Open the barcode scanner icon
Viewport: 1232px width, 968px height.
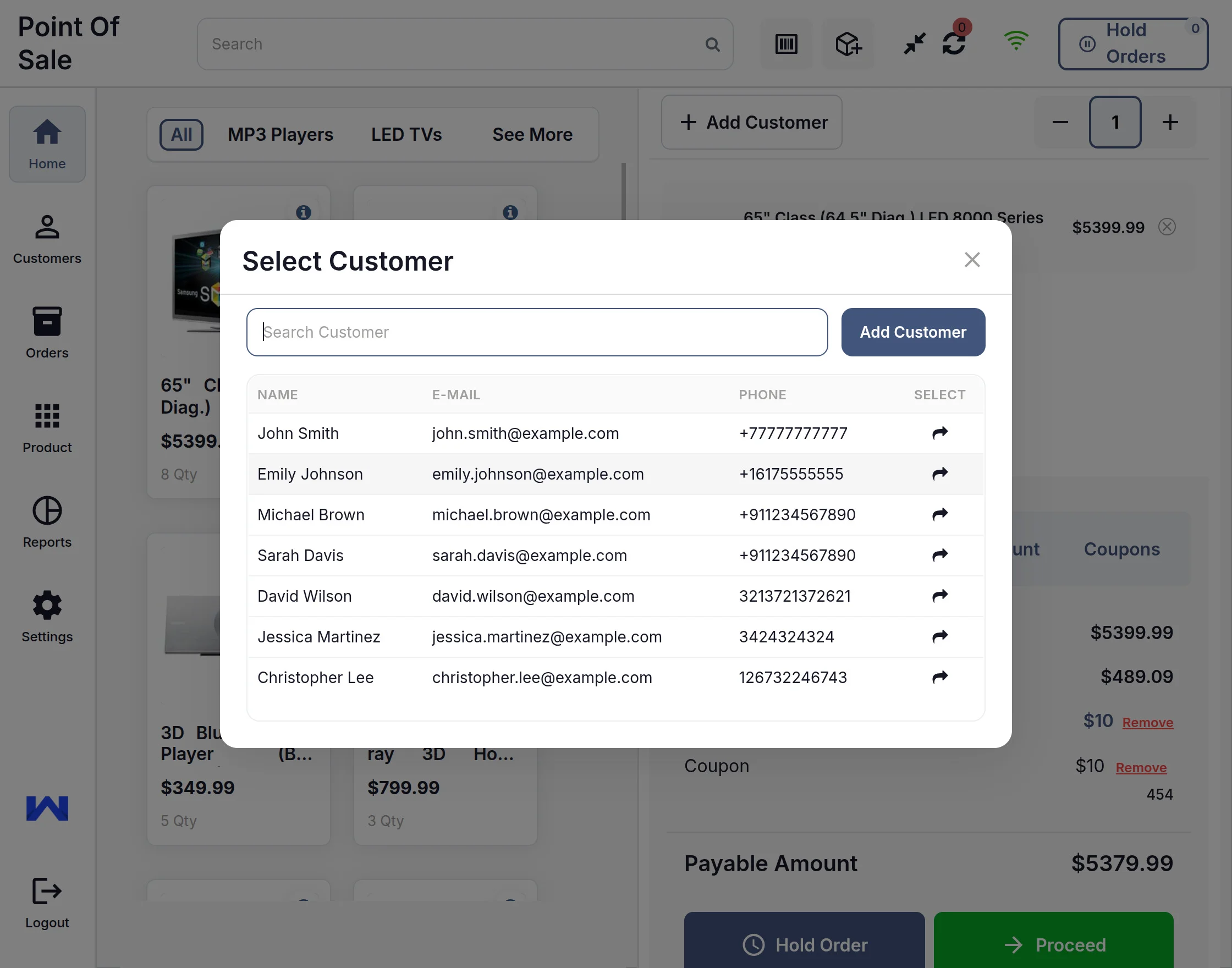[786, 43]
